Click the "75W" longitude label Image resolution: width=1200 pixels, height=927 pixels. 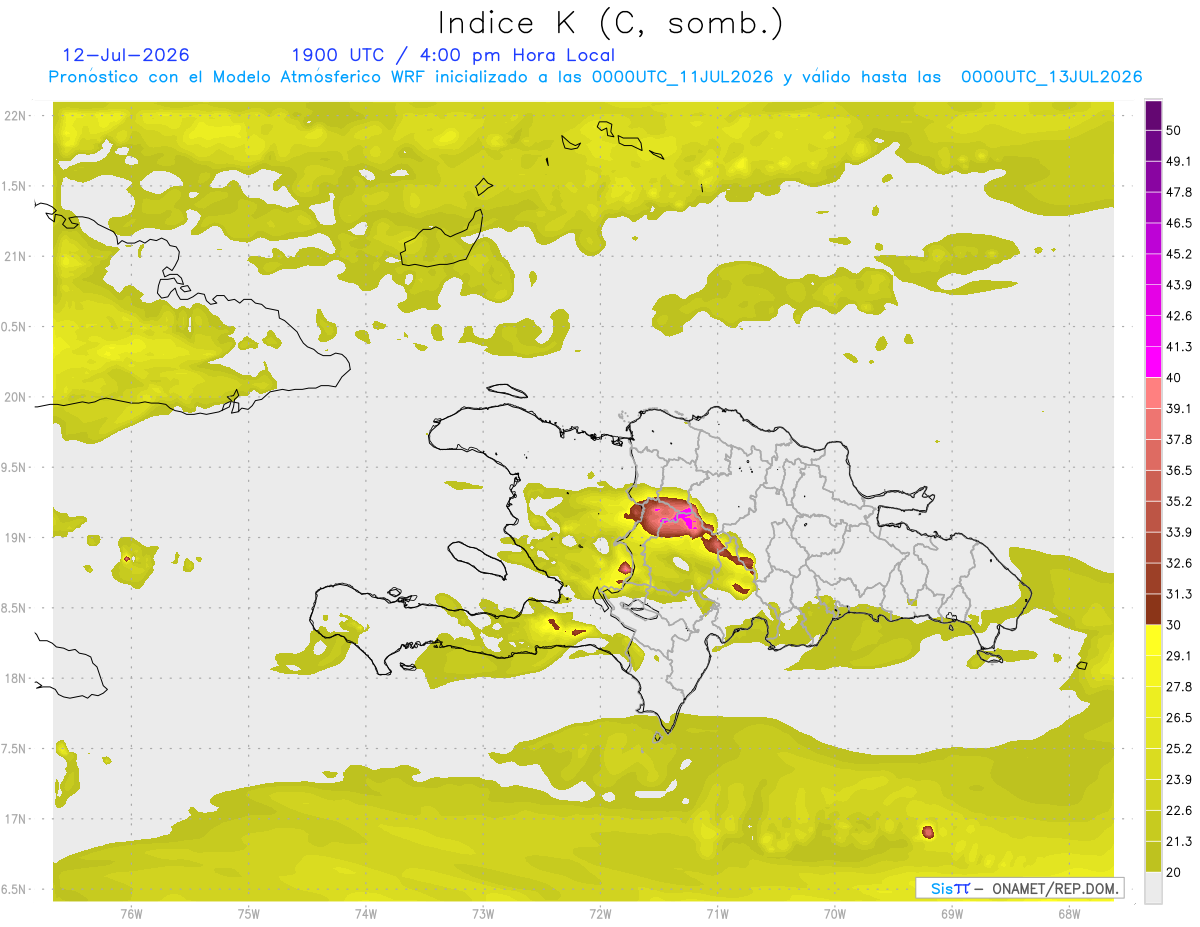249,914
